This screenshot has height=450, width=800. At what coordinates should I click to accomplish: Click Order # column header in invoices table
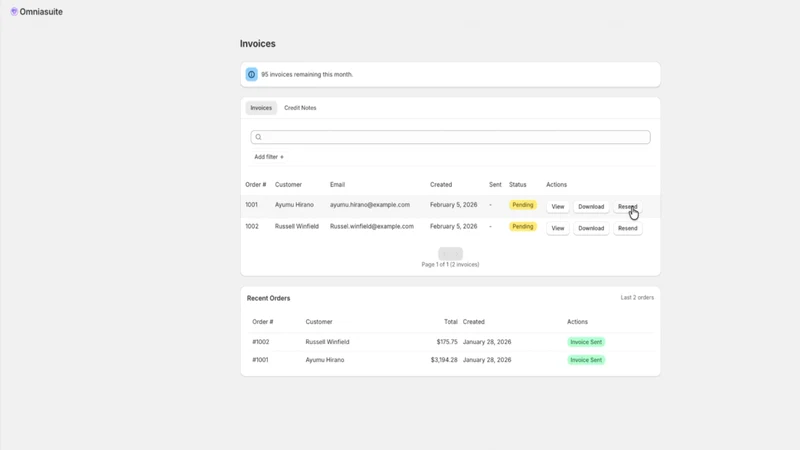point(256,185)
